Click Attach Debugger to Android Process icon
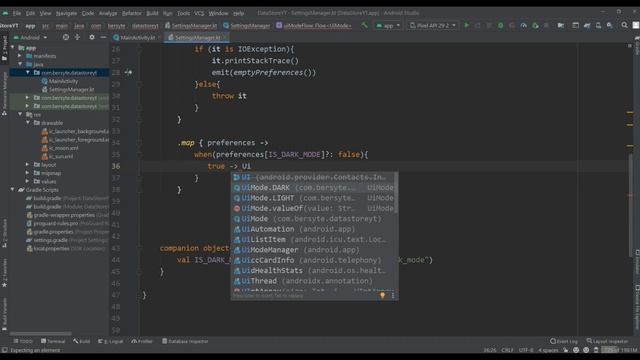 coord(535,25)
